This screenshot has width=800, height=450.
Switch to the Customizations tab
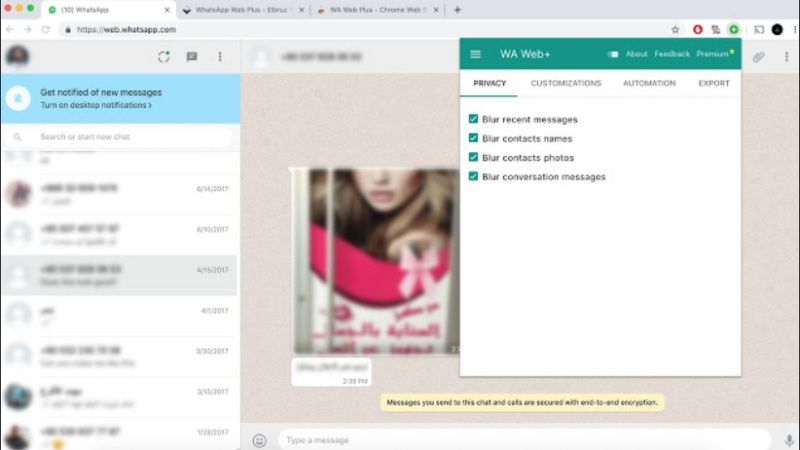click(566, 83)
